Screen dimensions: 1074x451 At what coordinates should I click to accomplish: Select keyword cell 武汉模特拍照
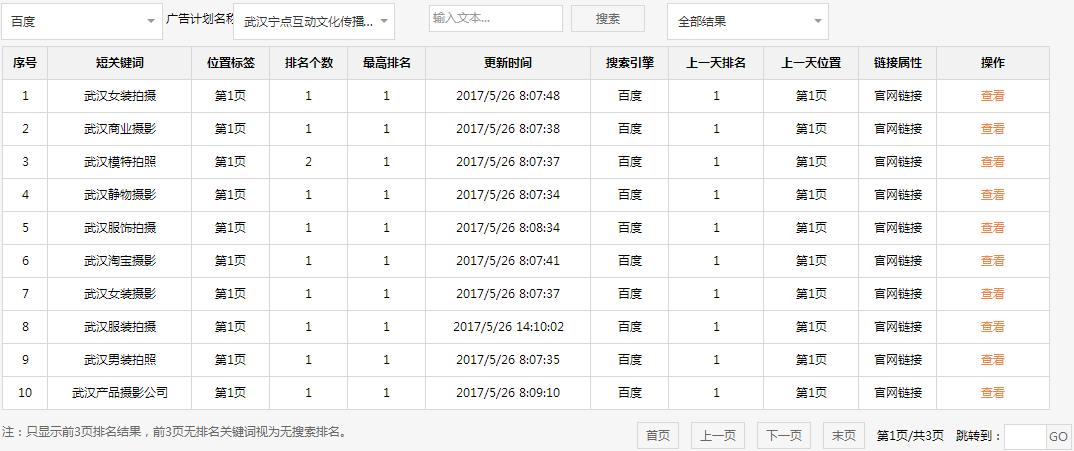coord(120,162)
